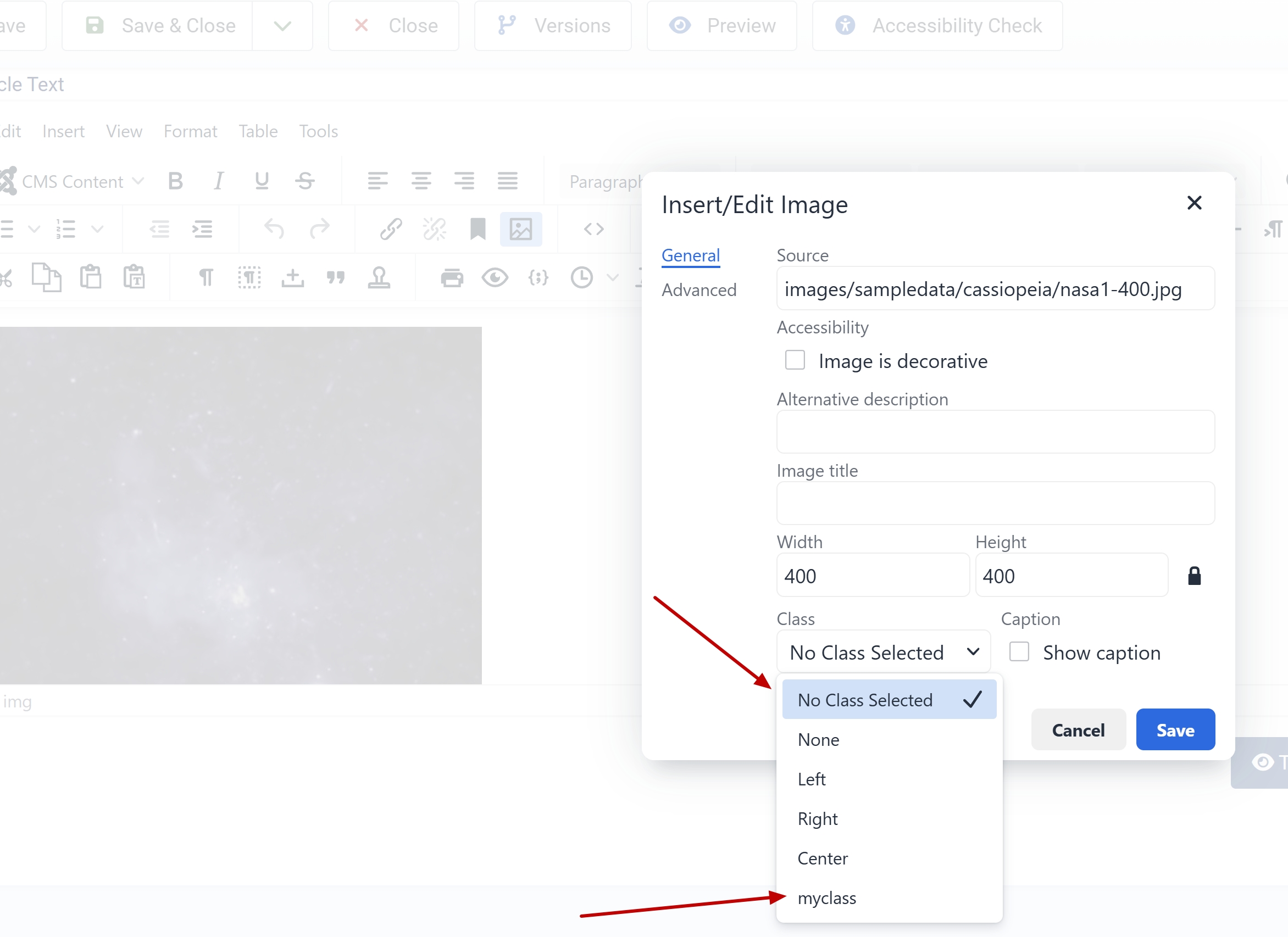Expand the Save & Close split button arrow
This screenshot has height=937, width=1288.
(x=283, y=25)
